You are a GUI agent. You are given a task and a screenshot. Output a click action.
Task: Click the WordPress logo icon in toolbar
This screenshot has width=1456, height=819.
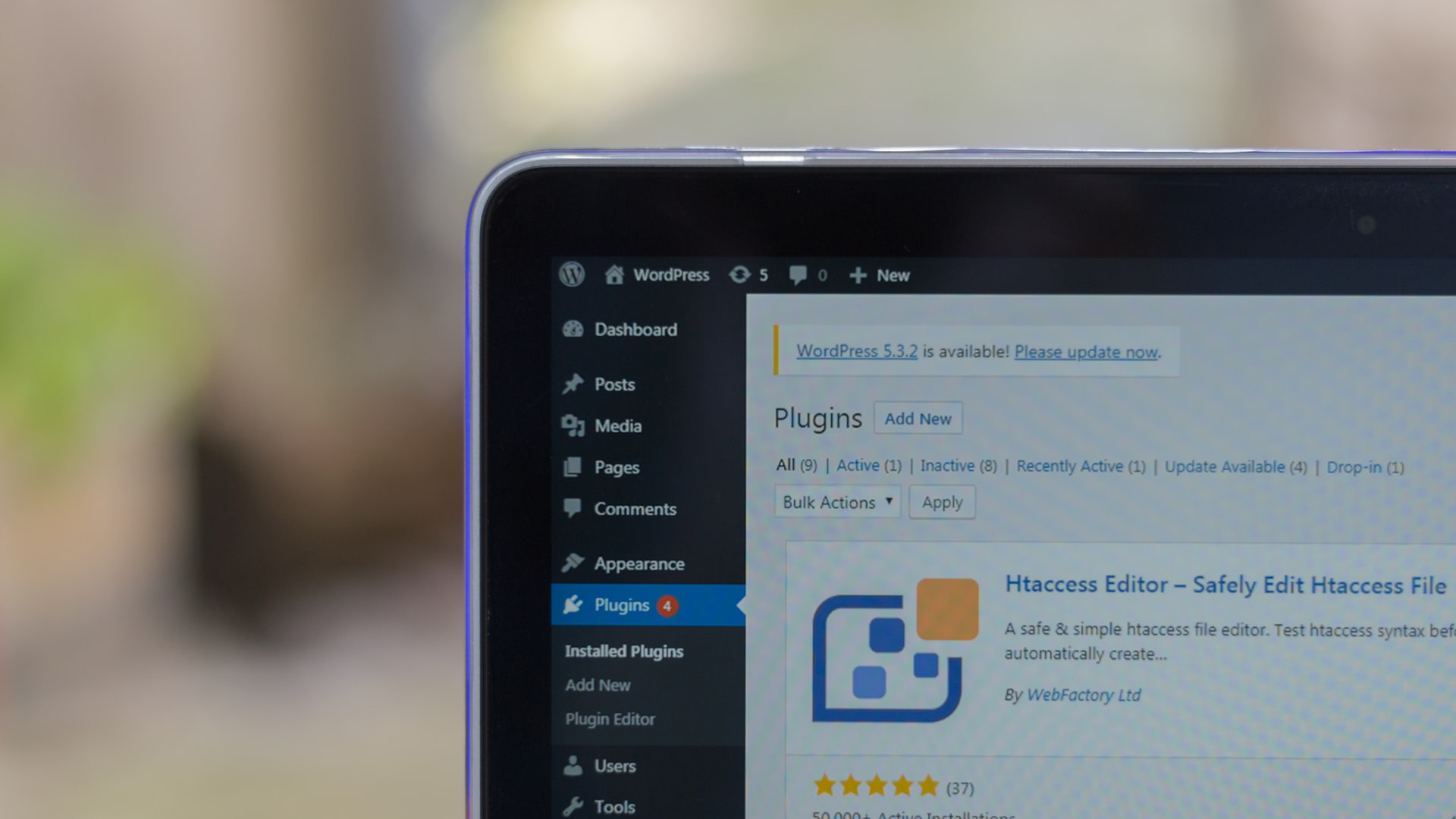click(x=575, y=274)
